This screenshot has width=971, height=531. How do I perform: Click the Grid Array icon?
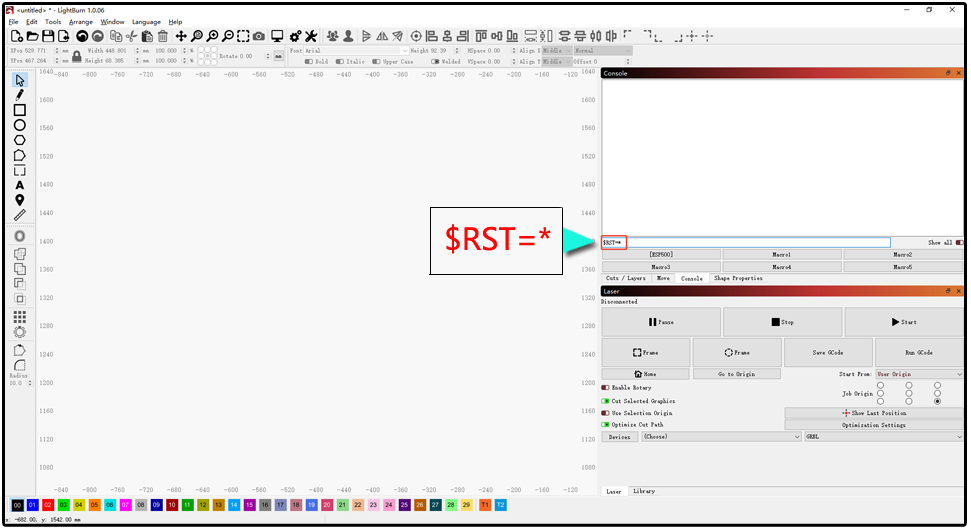(x=20, y=317)
